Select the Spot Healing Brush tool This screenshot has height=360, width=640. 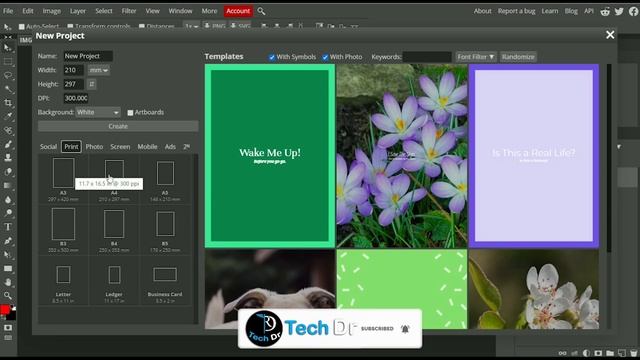(x=8, y=131)
